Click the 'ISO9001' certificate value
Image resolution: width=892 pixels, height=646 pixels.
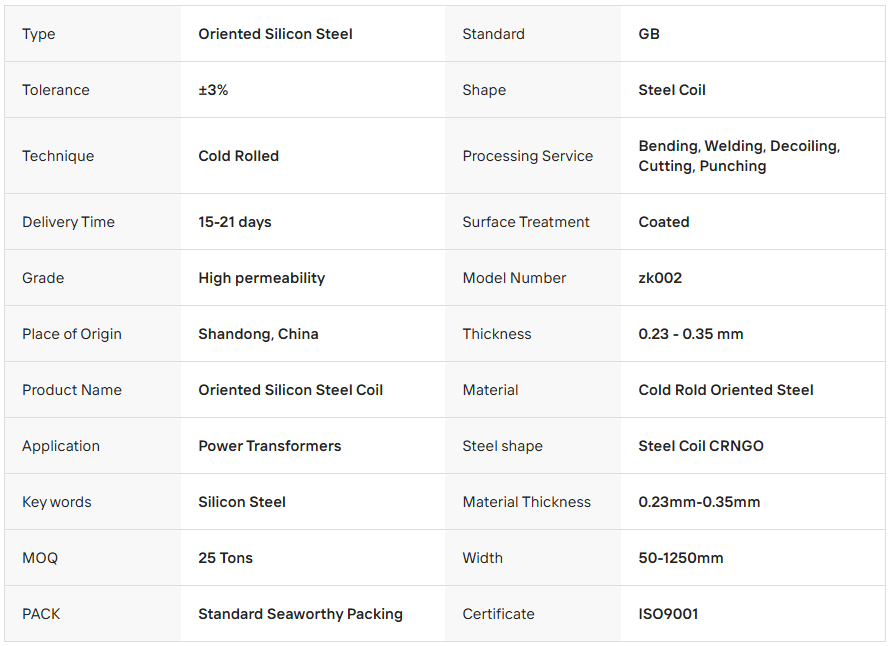click(x=668, y=614)
